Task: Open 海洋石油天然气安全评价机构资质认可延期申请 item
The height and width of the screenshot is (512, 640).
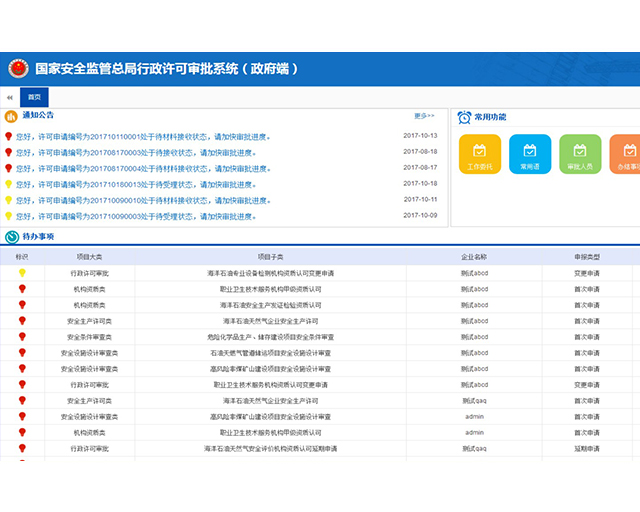Action: 271,449
